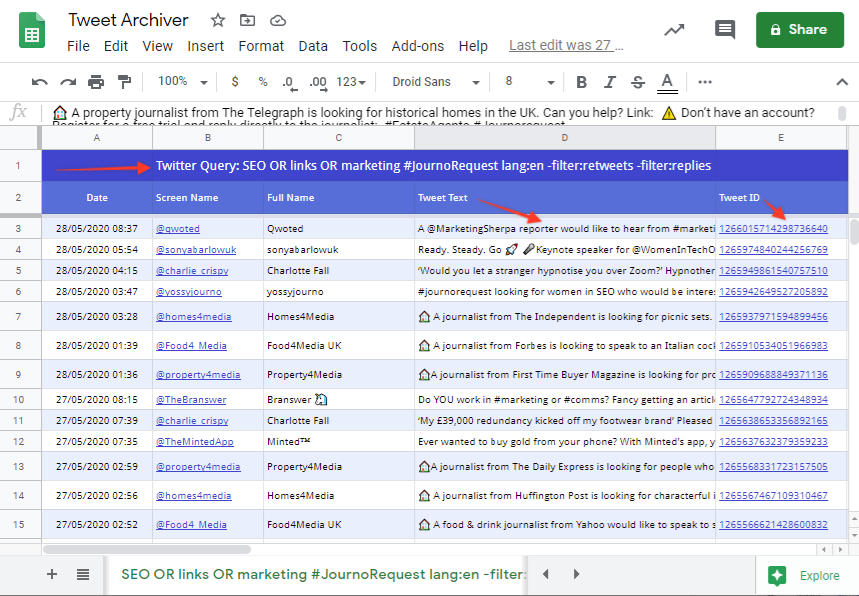
Task: Select column A header
Action: click(97, 137)
